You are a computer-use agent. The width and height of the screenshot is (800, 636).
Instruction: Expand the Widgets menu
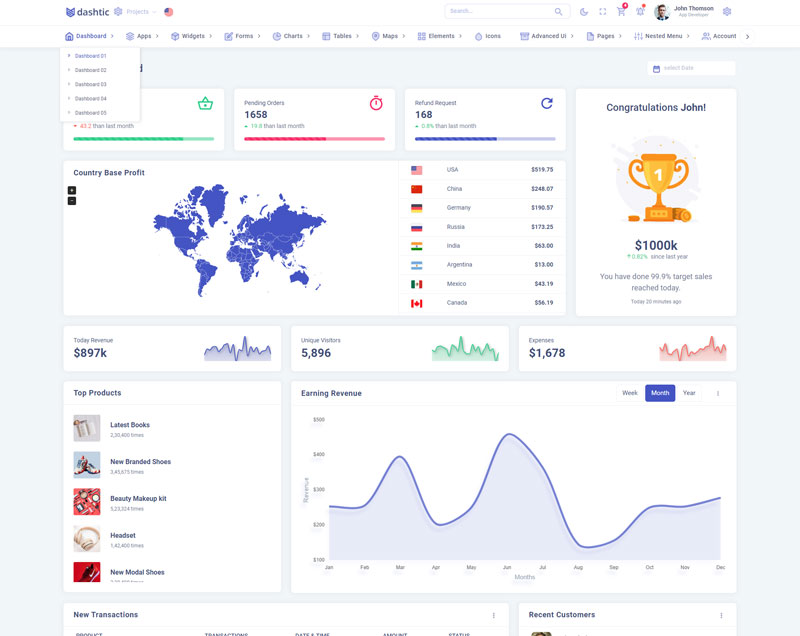point(188,36)
